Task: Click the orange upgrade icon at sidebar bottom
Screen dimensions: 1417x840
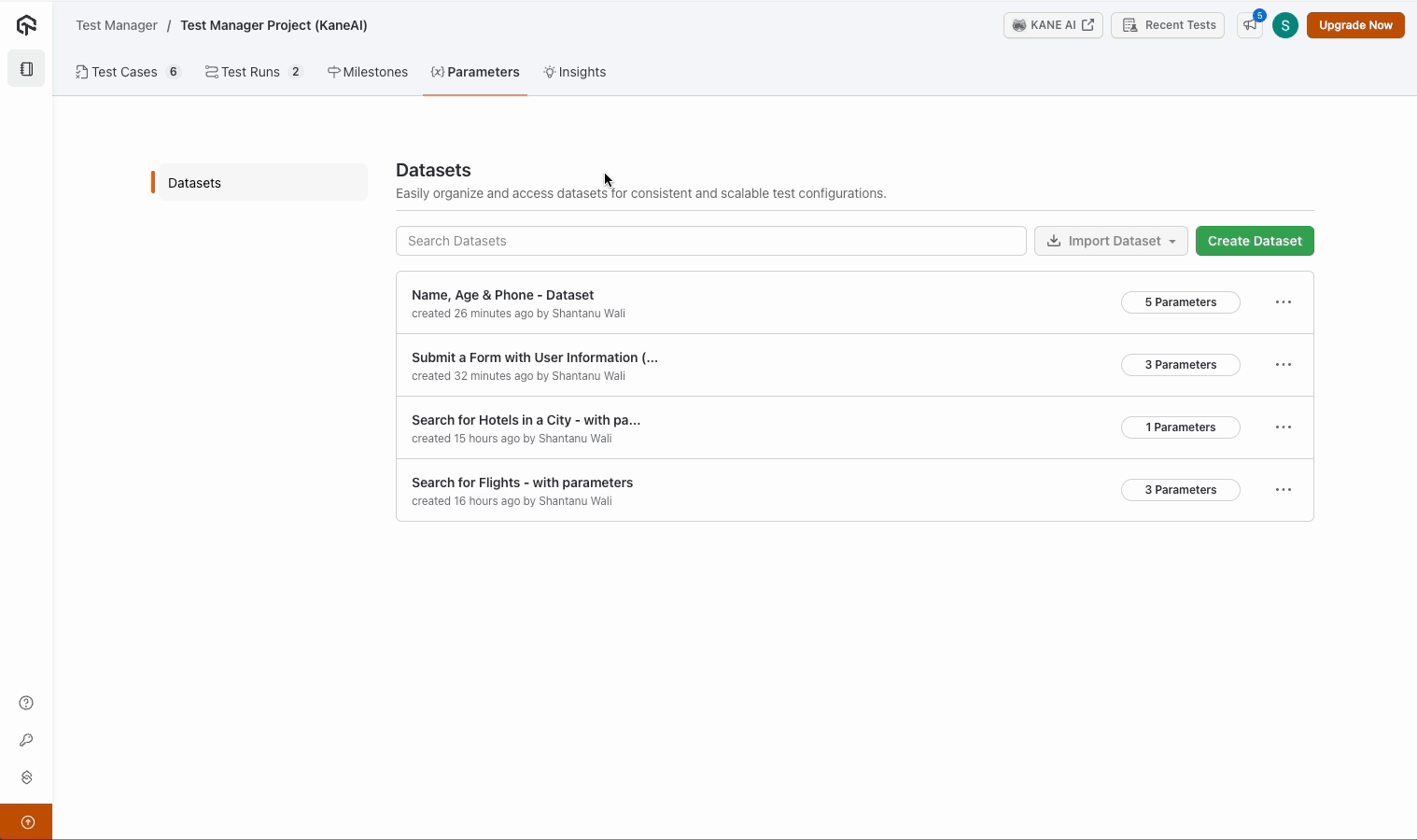Action: point(25,821)
